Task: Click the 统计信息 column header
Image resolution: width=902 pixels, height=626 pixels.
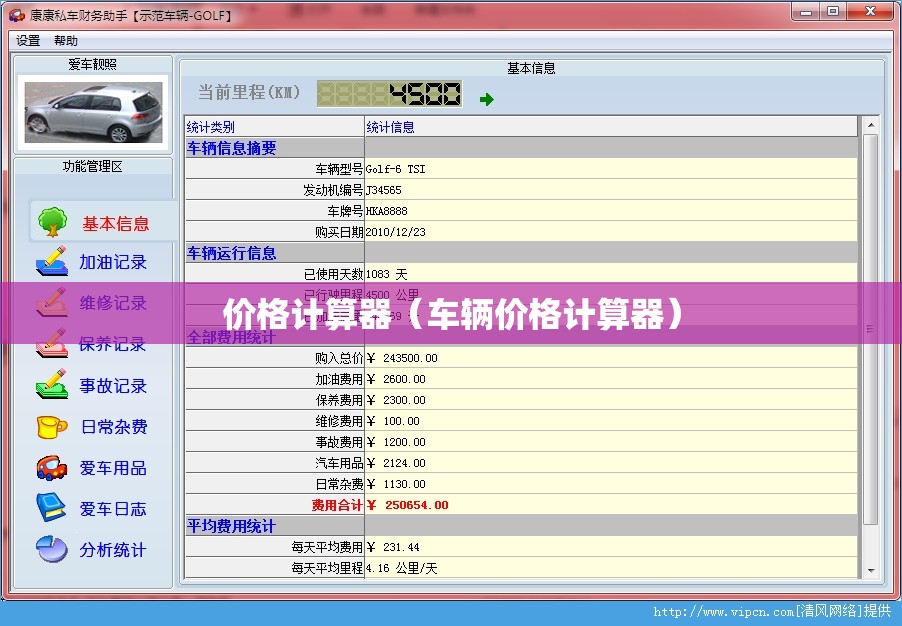Action: point(611,127)
